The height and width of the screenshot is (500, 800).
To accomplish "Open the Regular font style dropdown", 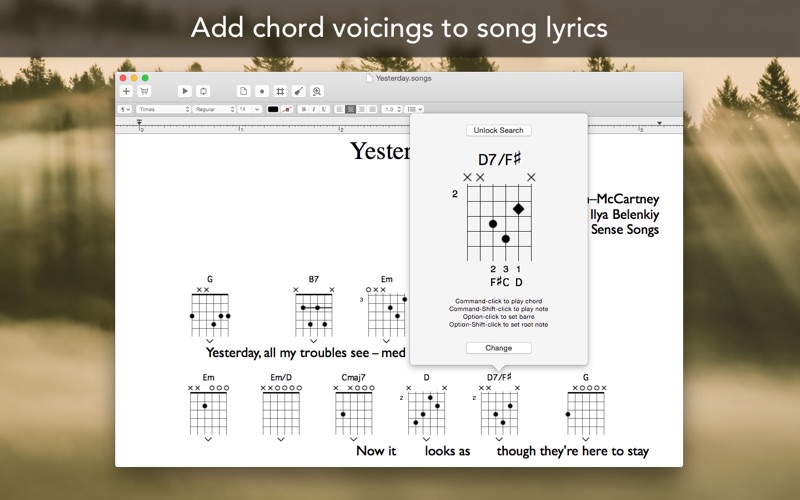I will point(214,109).
